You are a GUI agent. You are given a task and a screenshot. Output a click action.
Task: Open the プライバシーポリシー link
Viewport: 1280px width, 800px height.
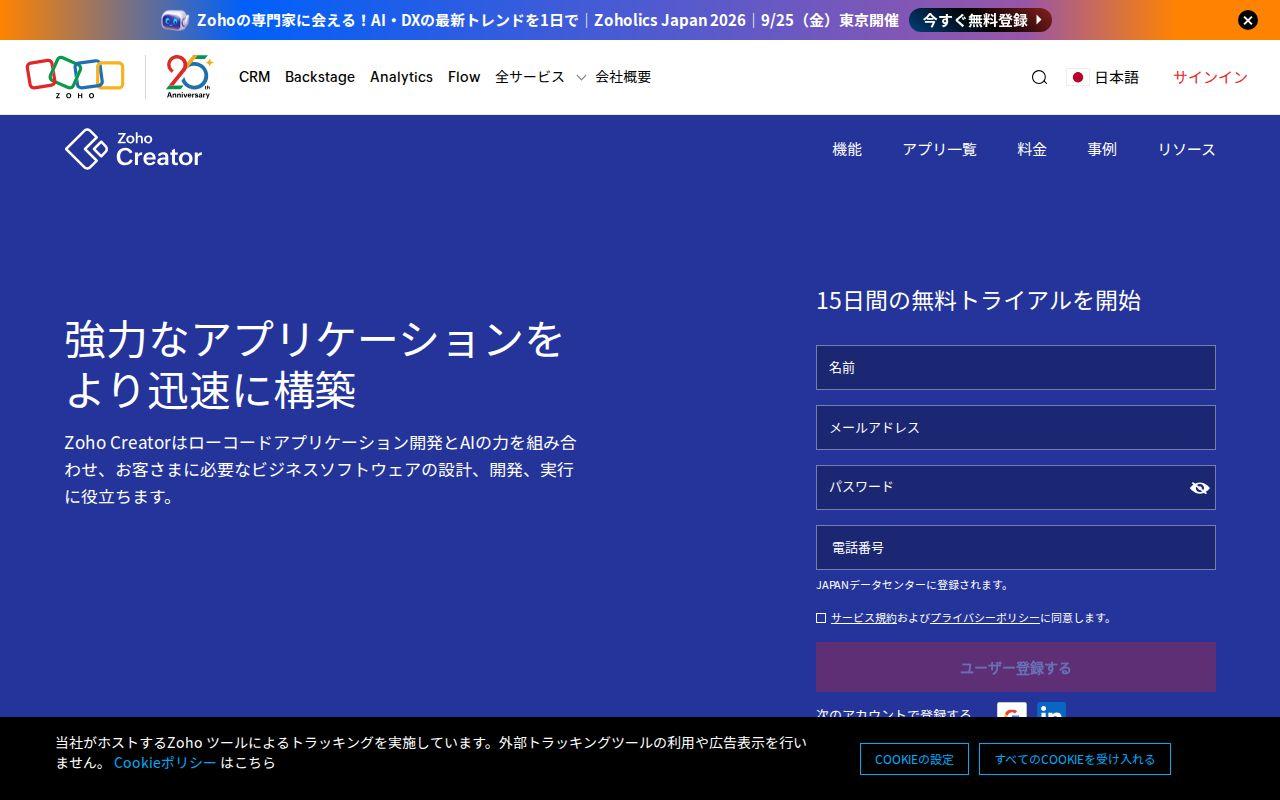[x=985, y=618]
